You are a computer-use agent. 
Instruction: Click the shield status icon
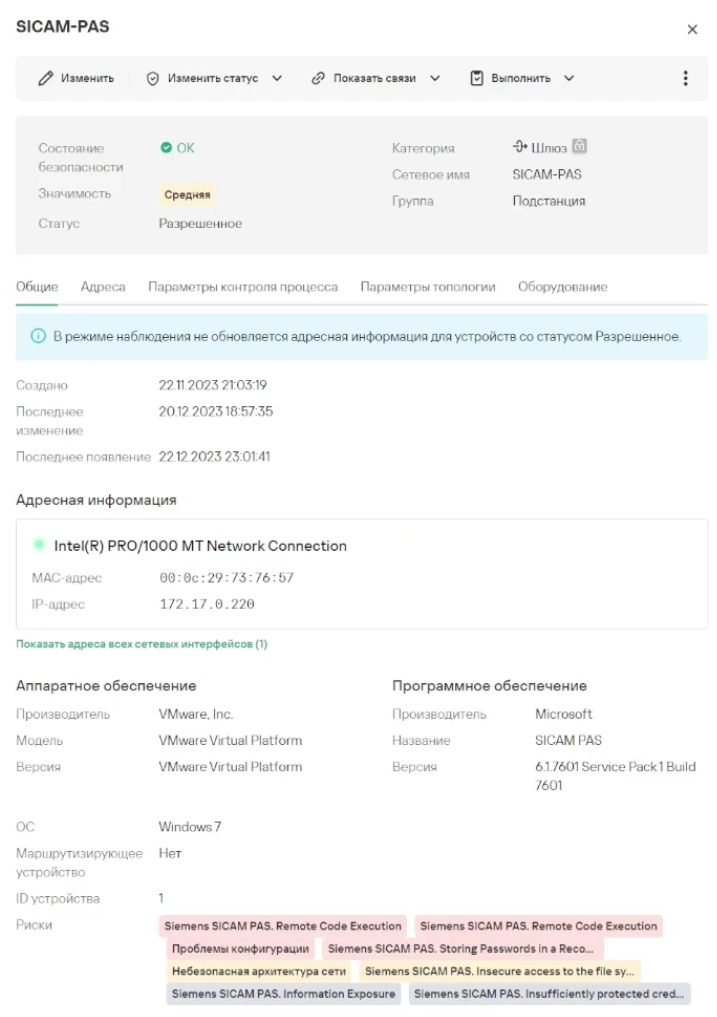click(153, 78)
